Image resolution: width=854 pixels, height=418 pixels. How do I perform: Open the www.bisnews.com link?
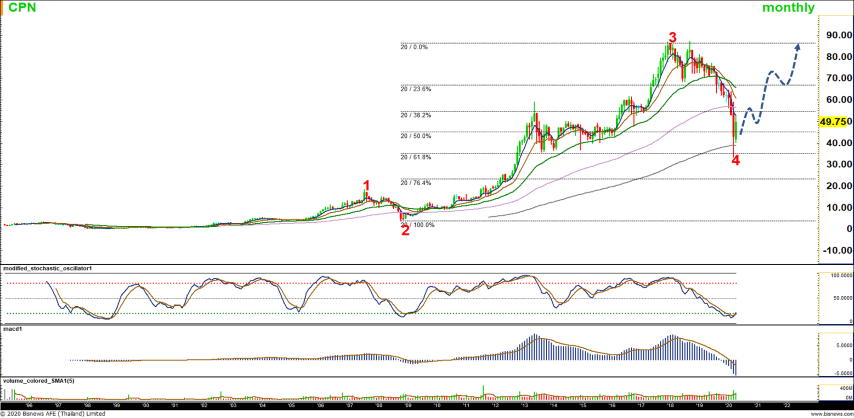(x=829, y=412)
